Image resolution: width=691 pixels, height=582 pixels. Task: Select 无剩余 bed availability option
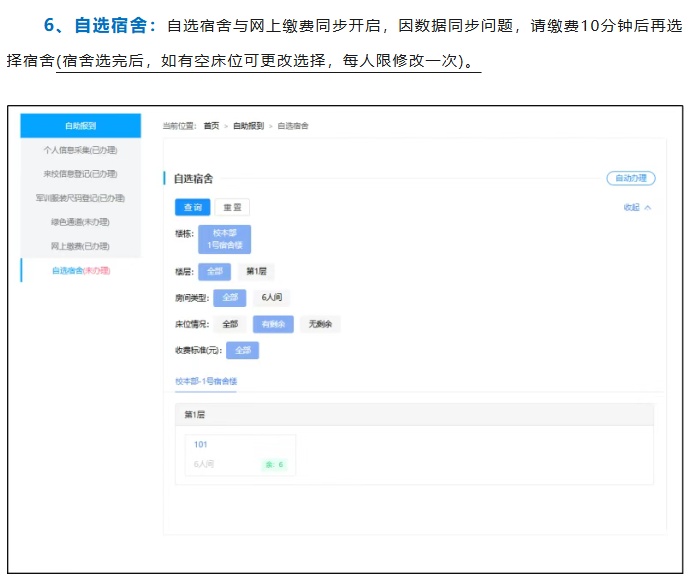click(x=320, y=324)
